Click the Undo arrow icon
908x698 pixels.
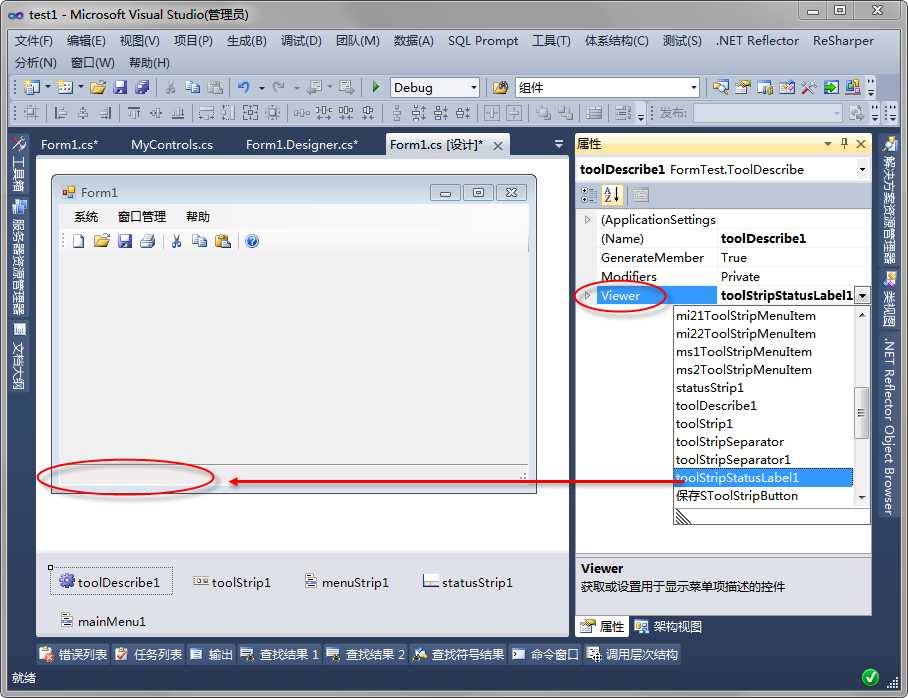(x=244, y=87)
